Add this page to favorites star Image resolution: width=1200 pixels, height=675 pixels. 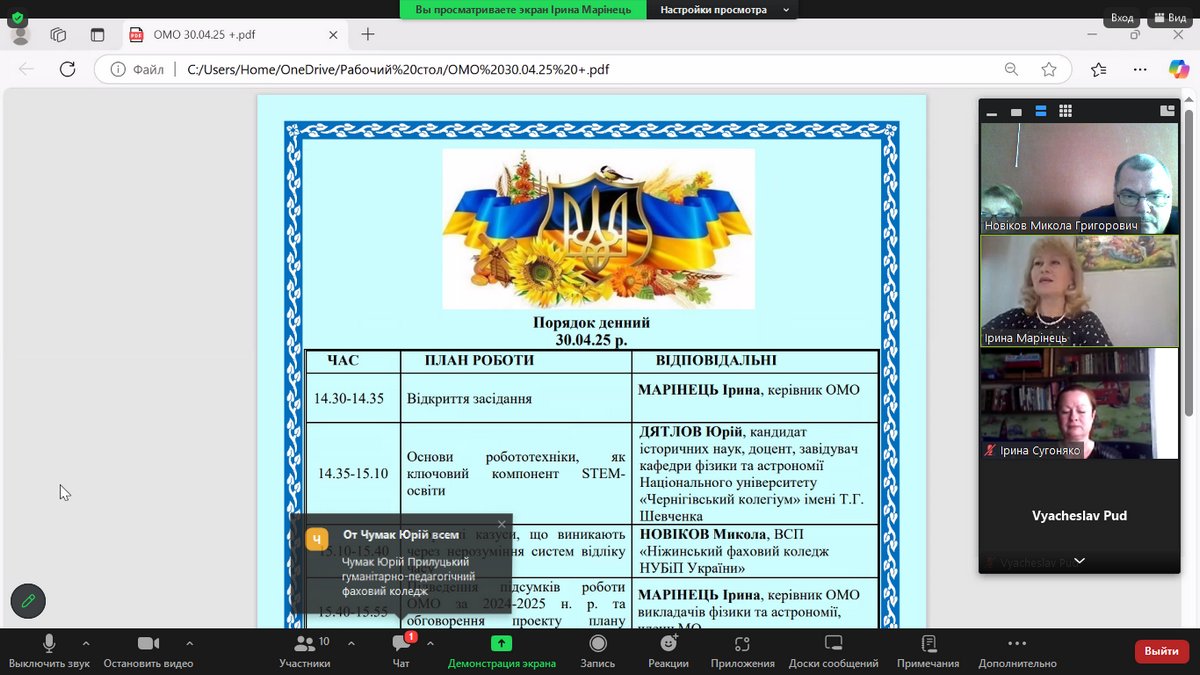[x=1049, y=70]
